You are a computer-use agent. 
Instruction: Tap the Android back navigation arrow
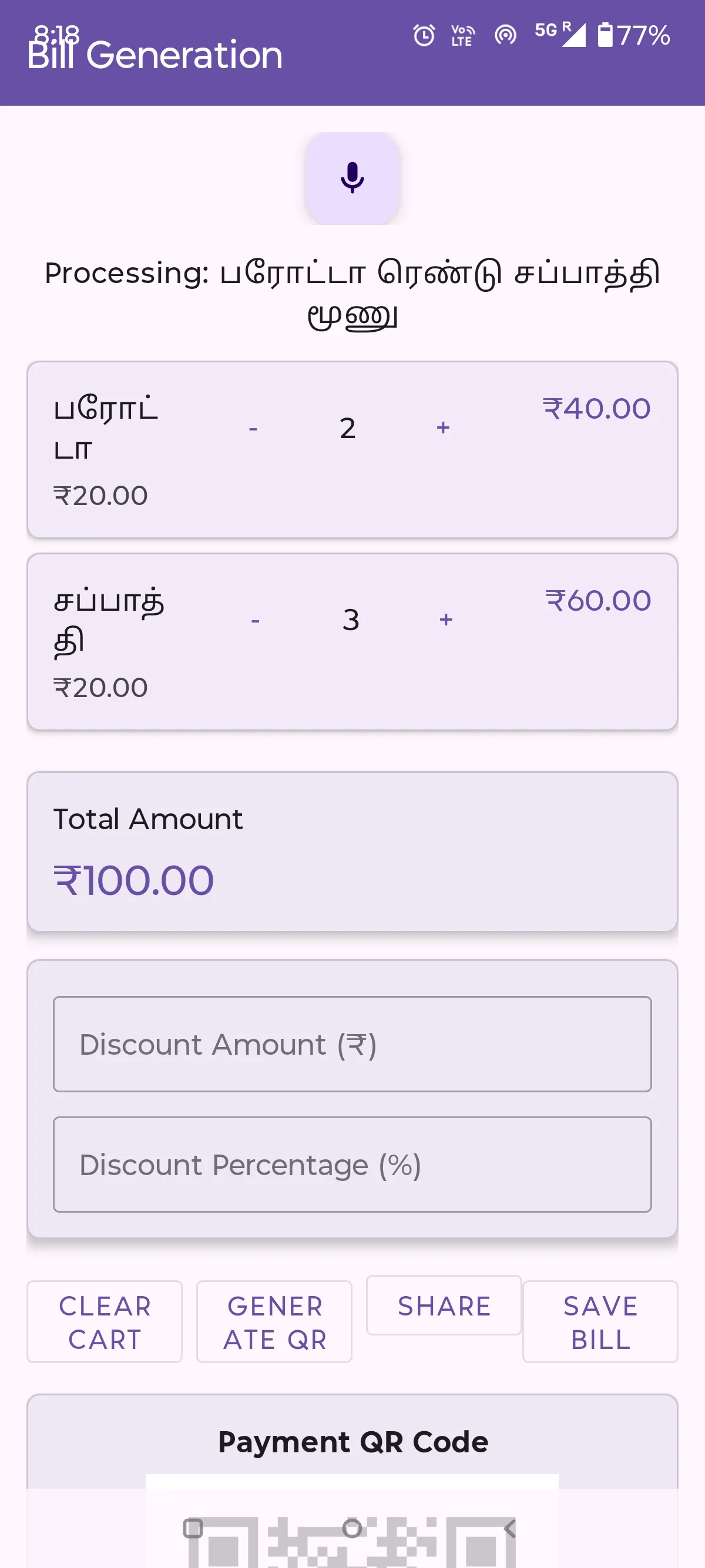(510, 1528)
